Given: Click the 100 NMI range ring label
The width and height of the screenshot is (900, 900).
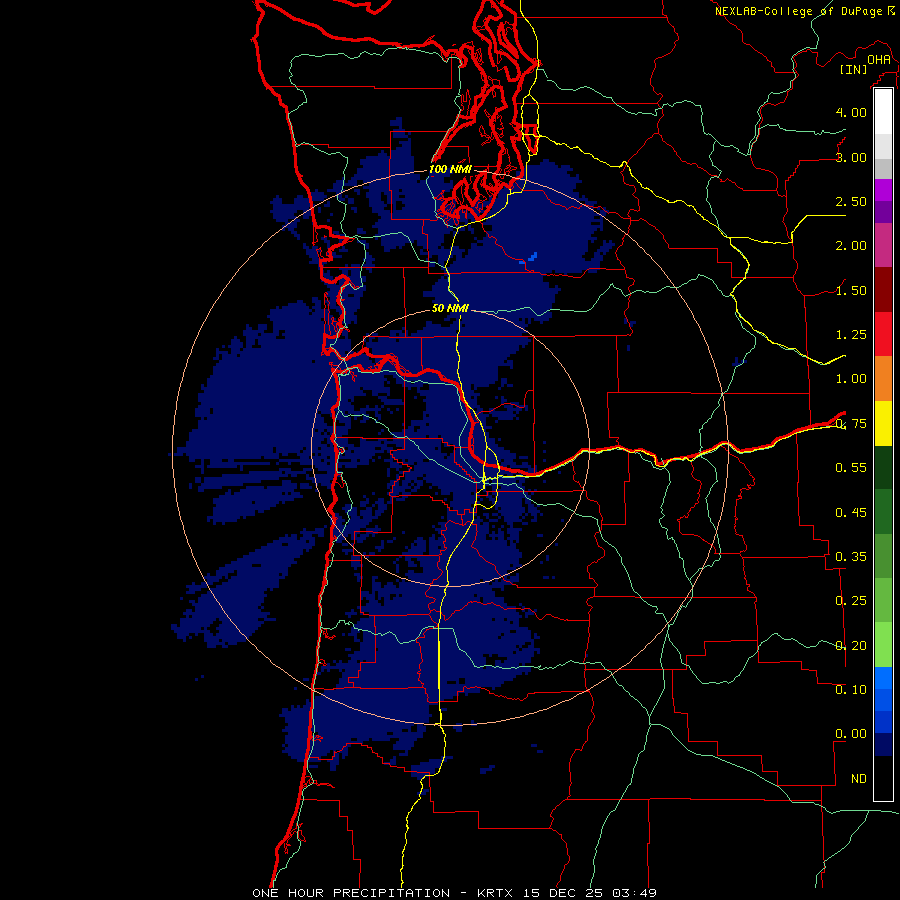Looking at the screenshot, I should coord(450,169).
